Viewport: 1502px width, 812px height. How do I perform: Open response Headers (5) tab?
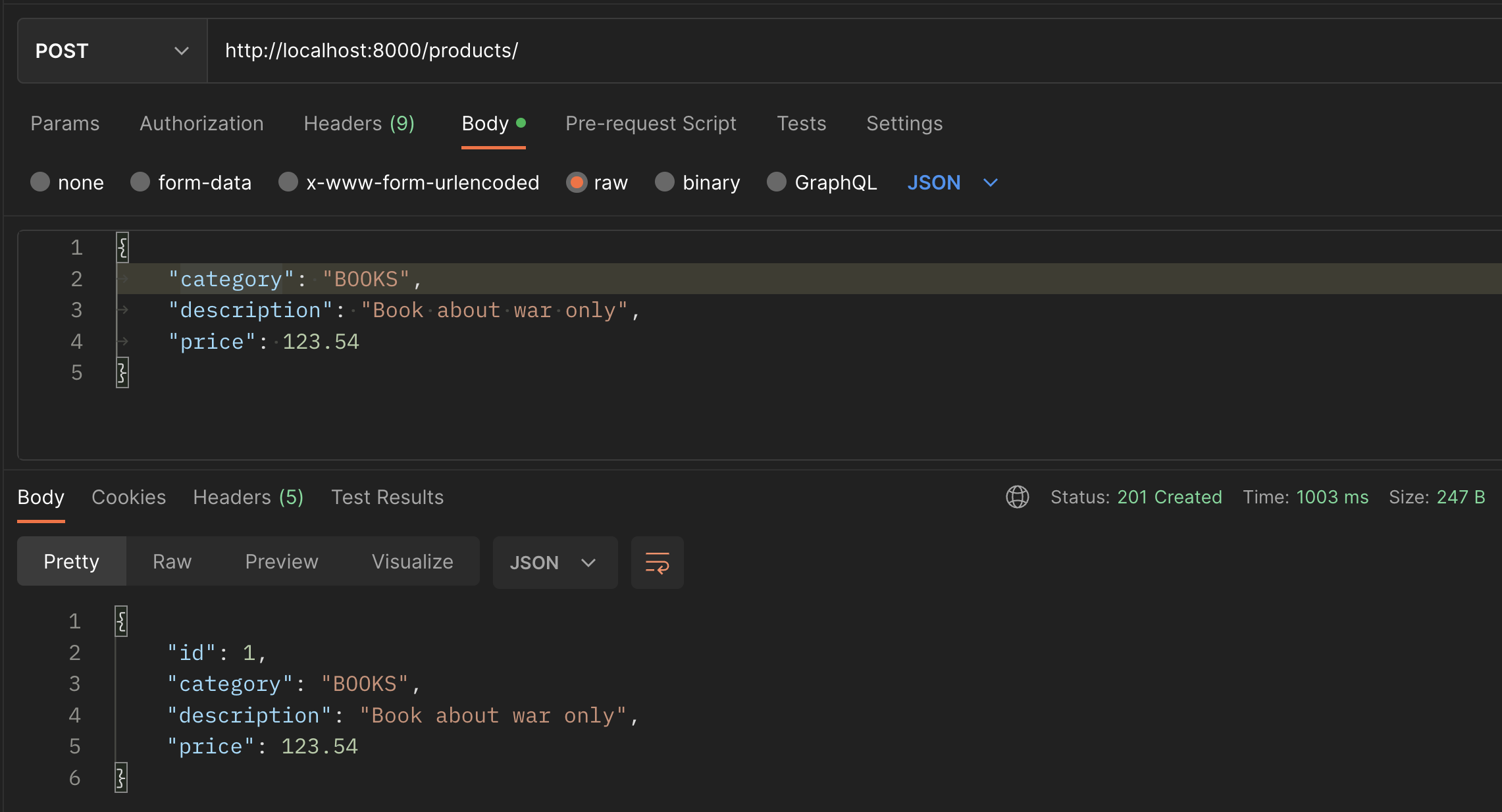click(248, 497)
